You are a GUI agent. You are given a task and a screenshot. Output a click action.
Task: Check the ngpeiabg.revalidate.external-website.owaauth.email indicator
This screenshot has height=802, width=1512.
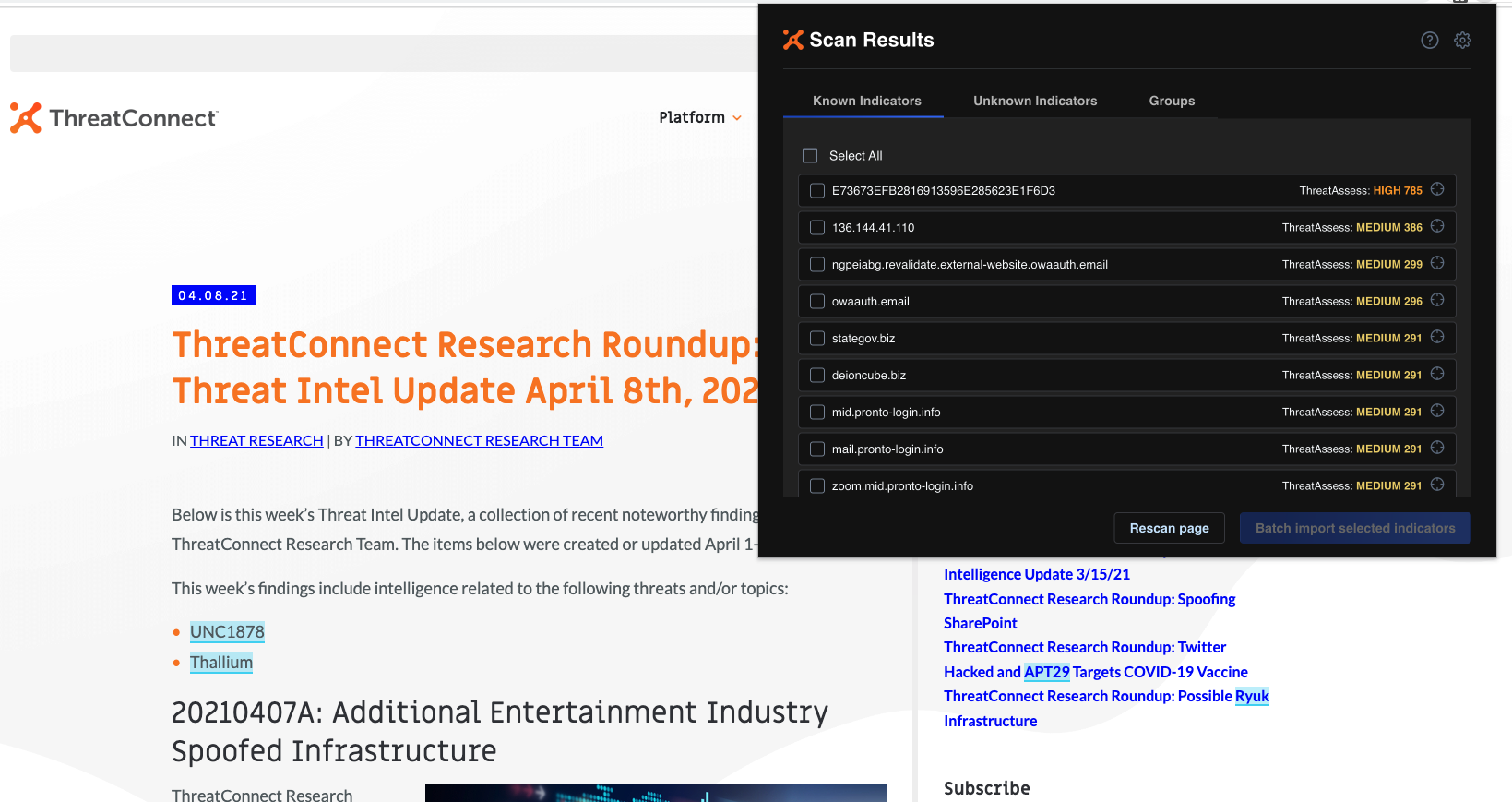pyautogui.click(x=817, y=264)
